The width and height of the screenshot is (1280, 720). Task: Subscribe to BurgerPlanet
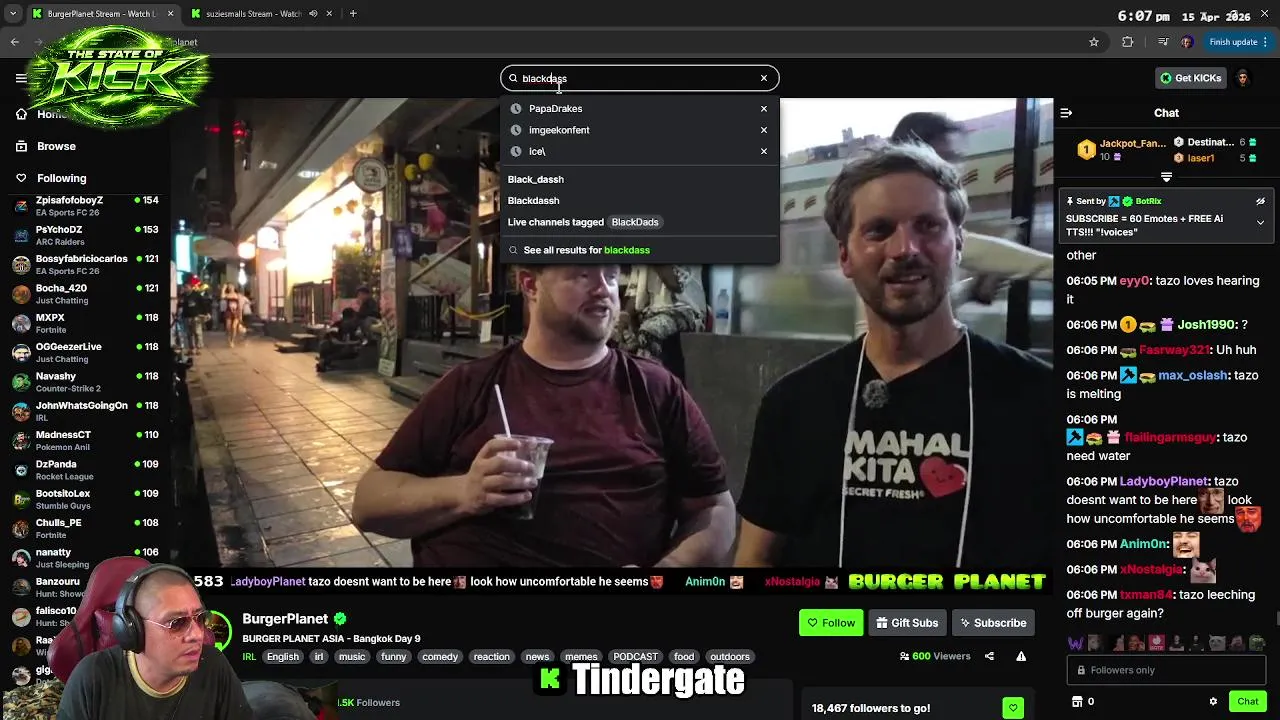[993, 623]
